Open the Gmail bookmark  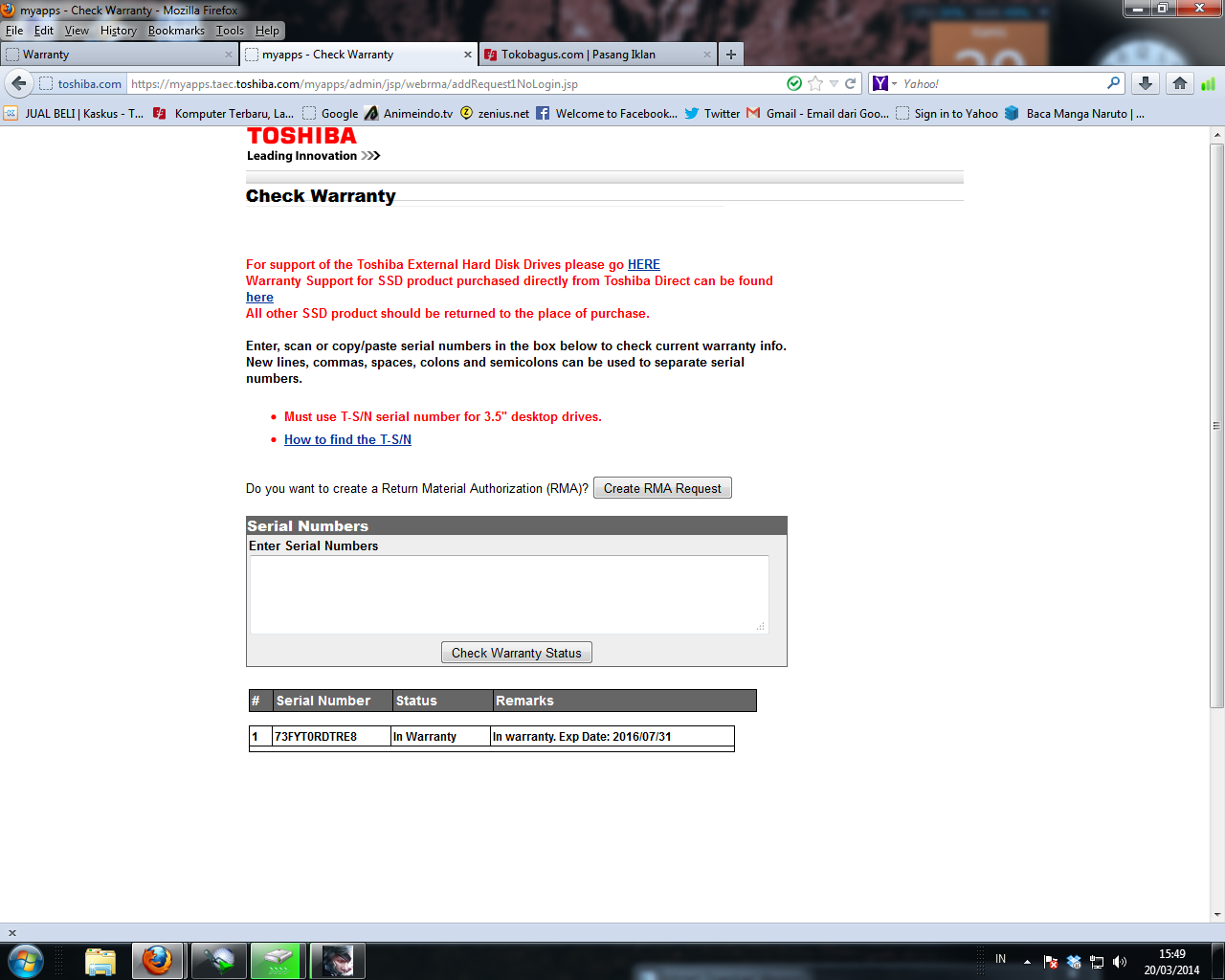coord(817,113)
